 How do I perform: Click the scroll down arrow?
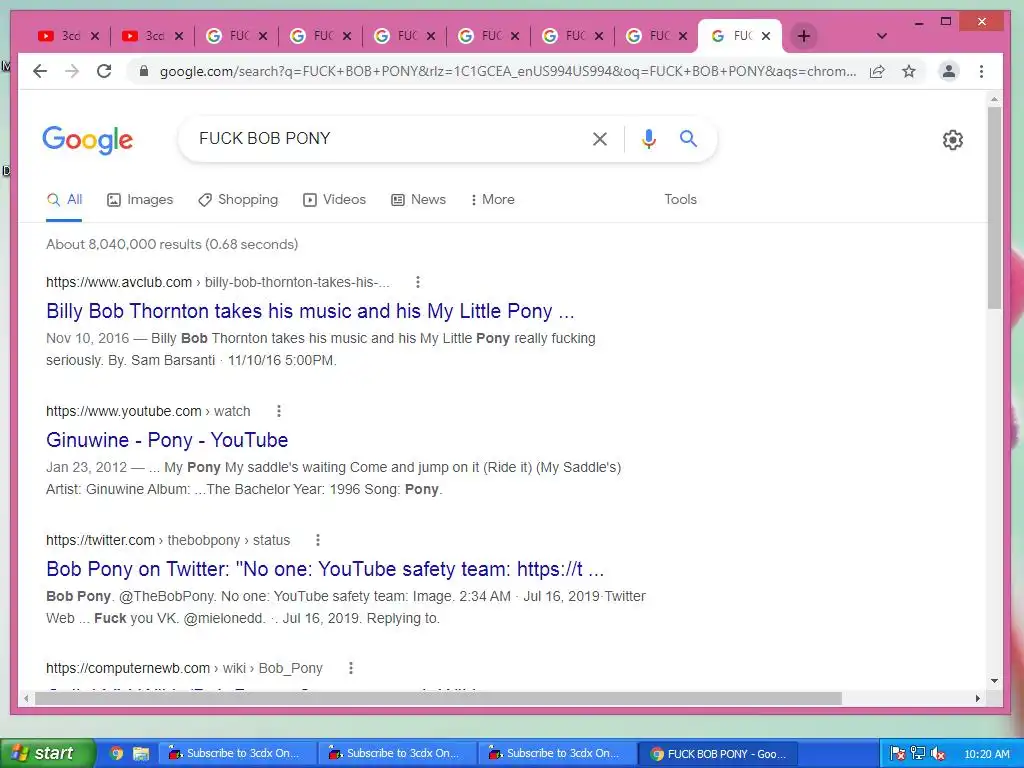pyautogui.click(x=994, y=680)
